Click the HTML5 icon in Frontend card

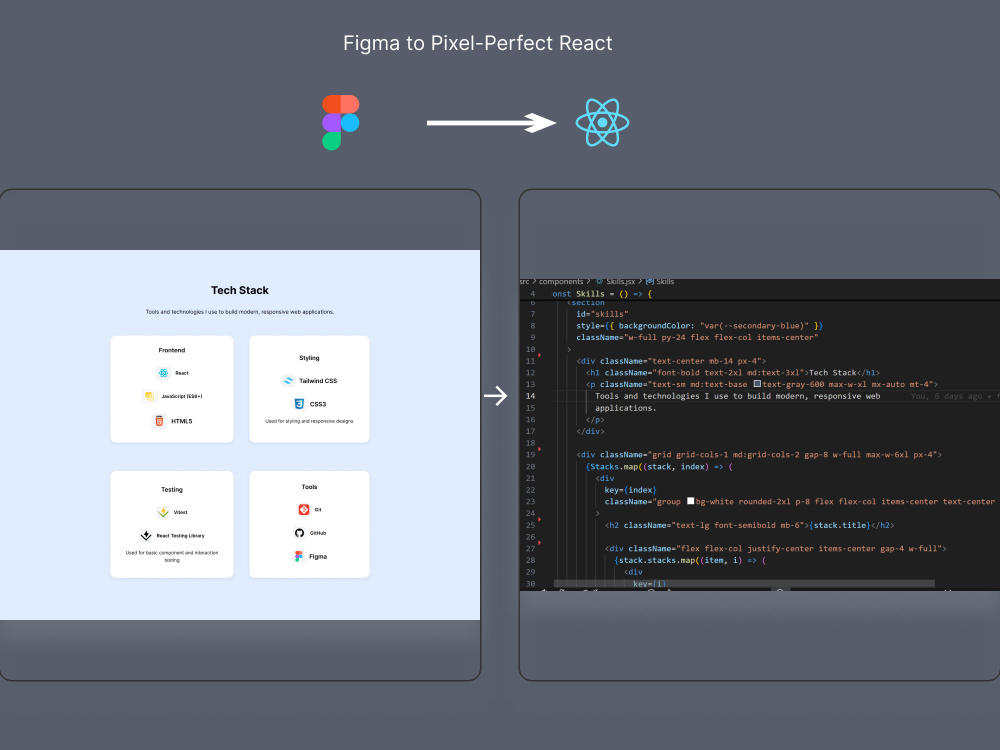[x=159, y=421]
